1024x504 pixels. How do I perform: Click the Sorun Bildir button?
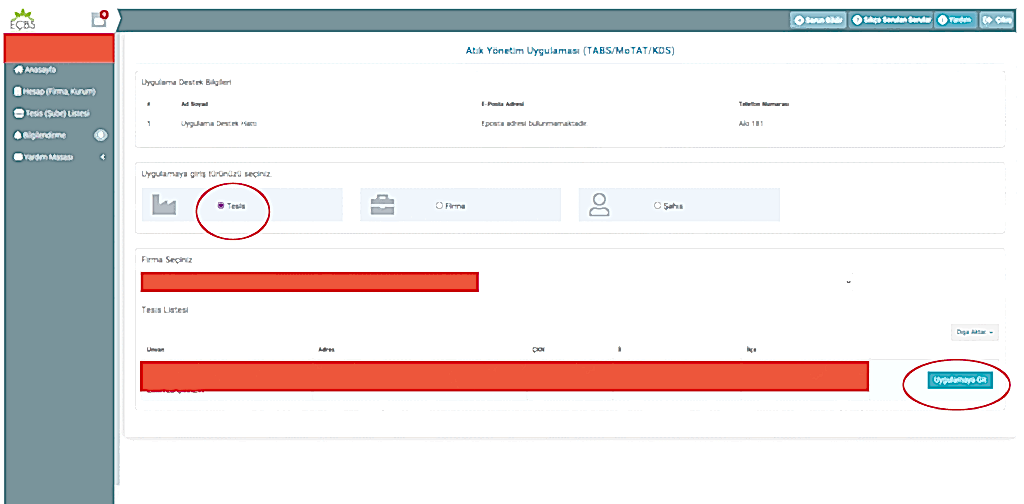[817, 19]
